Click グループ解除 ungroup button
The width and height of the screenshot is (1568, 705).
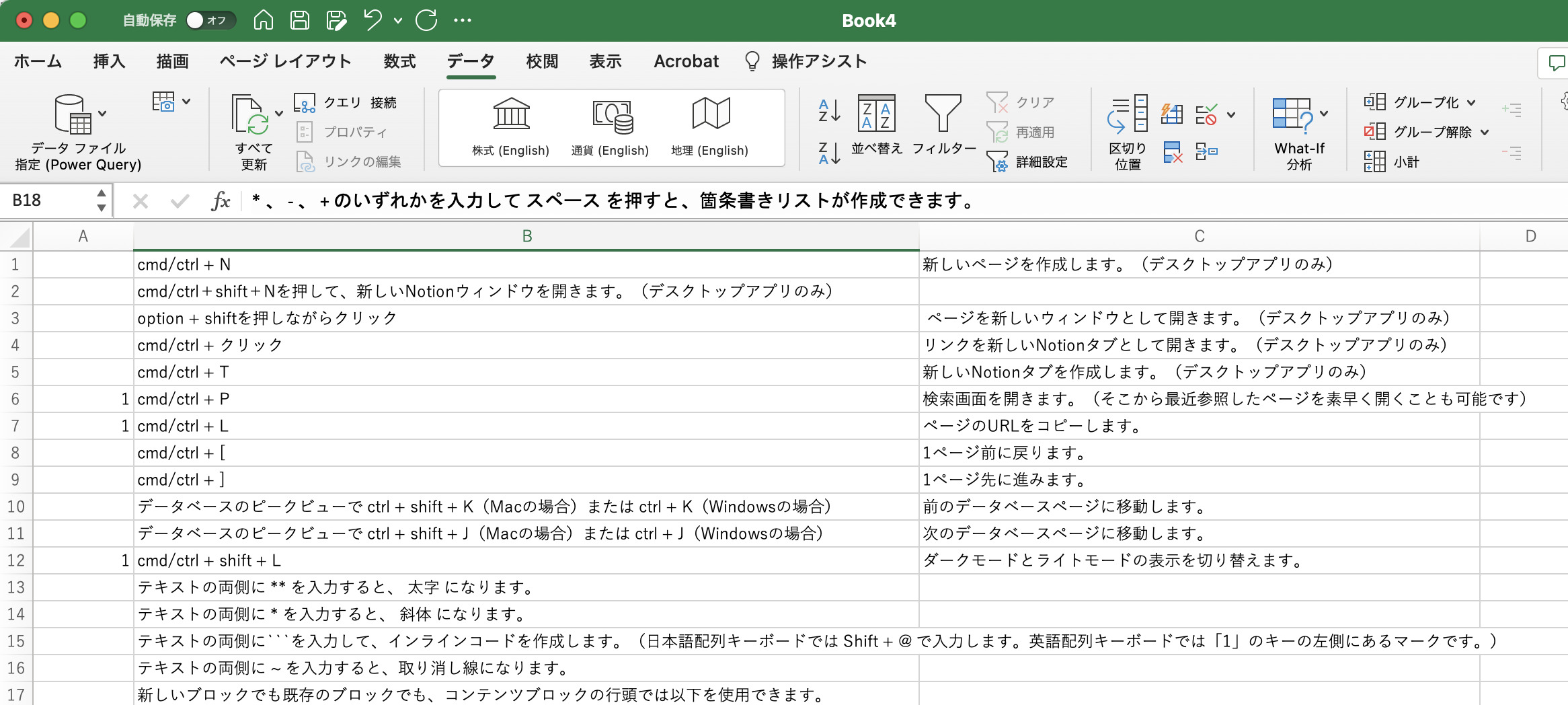click(1418, 132)
